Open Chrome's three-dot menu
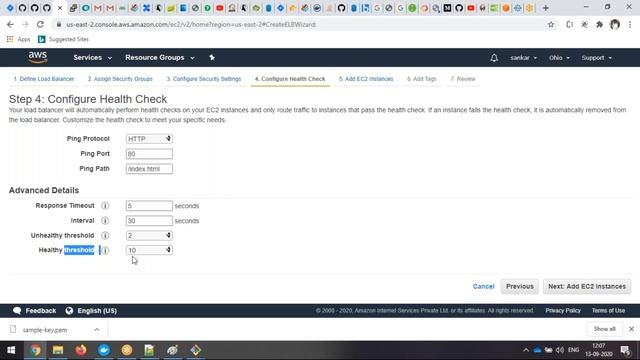640x360 pixels. click(x=630, y=24)
